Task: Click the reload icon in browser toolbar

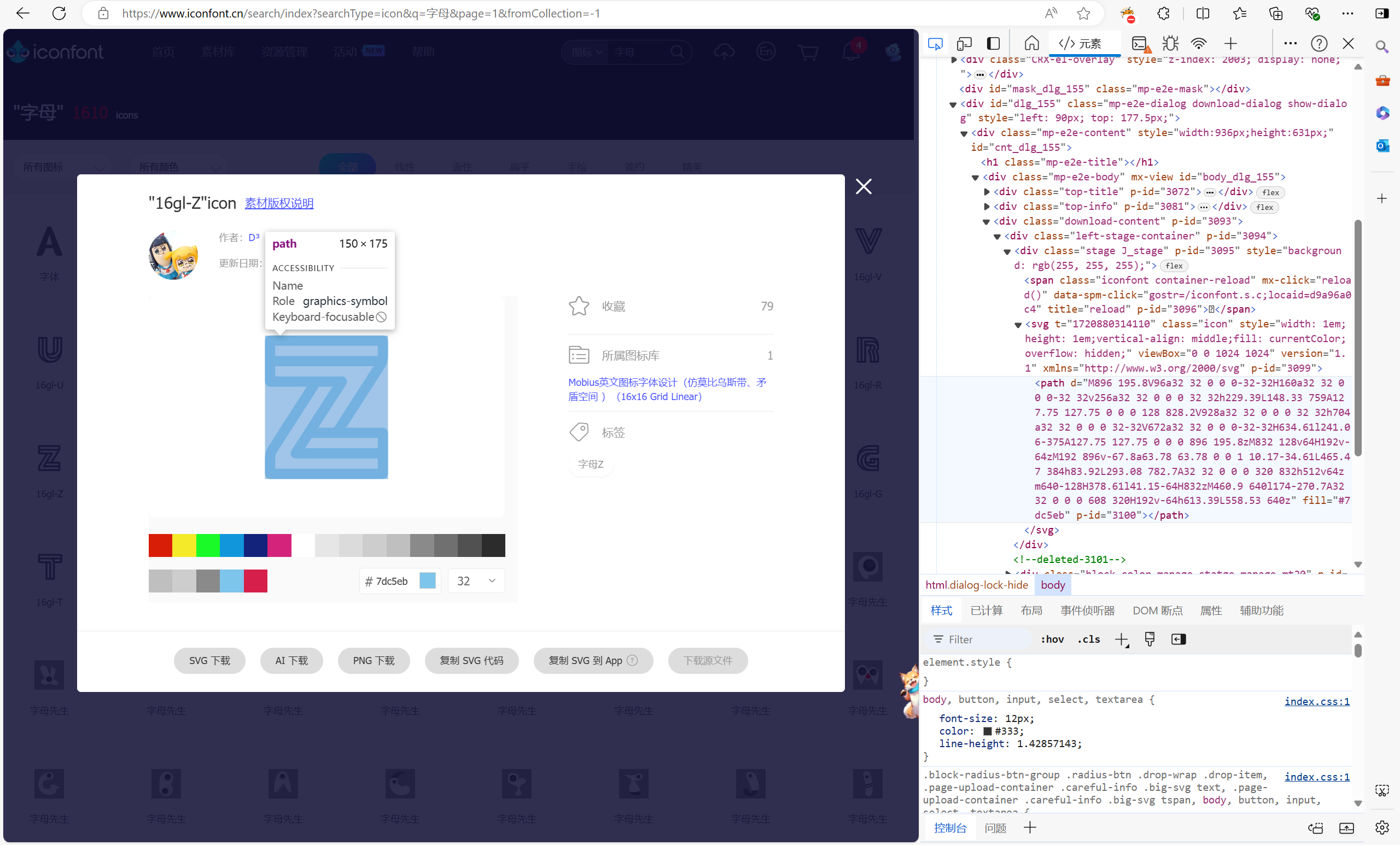Action: click(x=59, y=13)
